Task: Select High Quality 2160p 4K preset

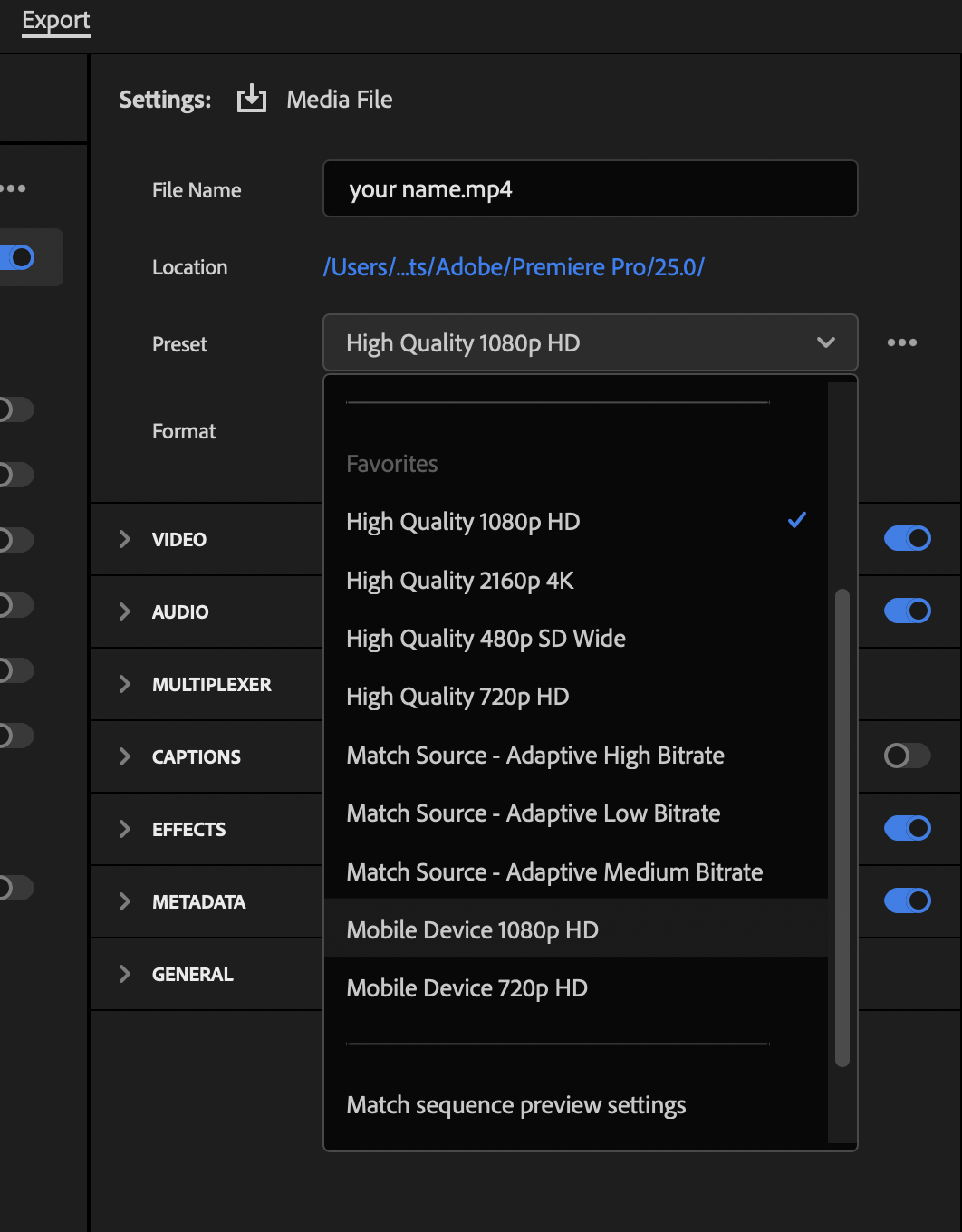Action: (460, 581)
